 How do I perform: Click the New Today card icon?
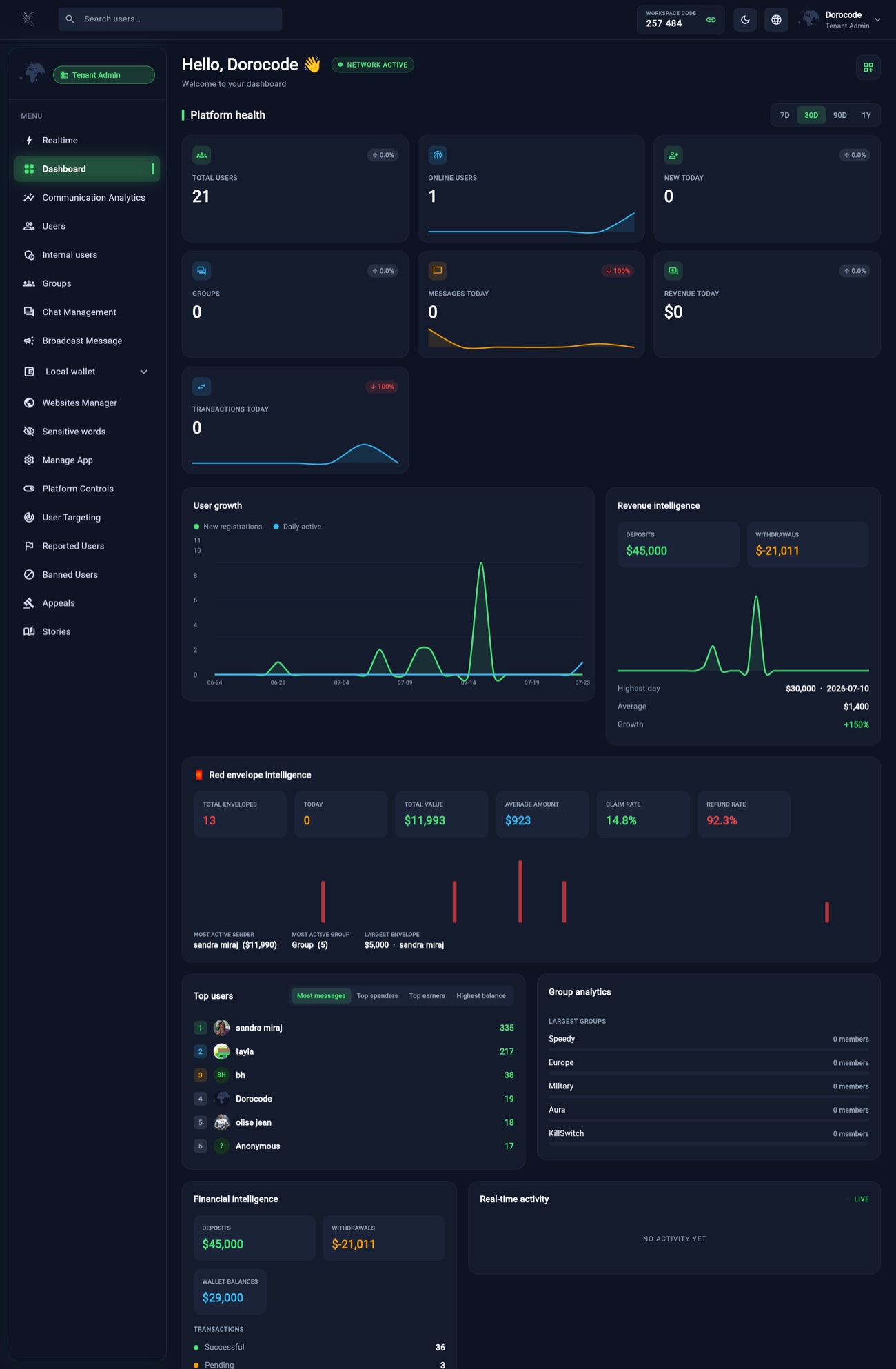click(673, 155)
